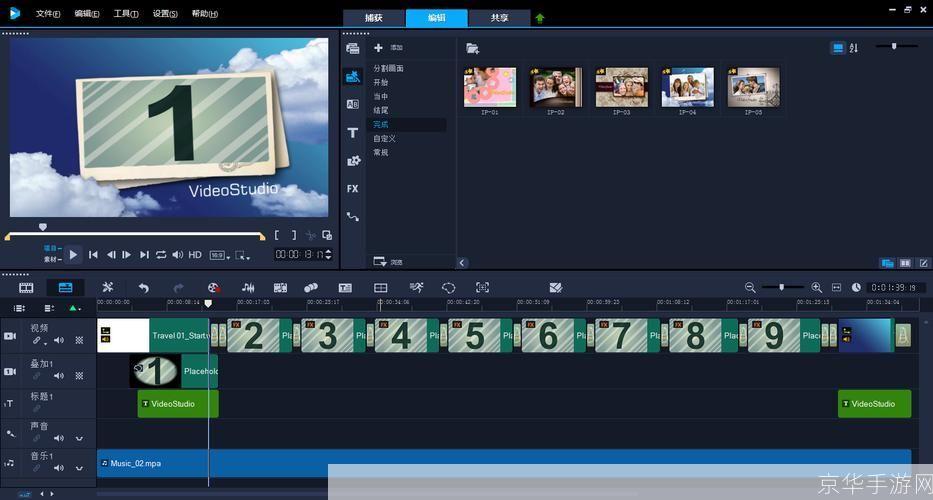This screenshot has height=500, width=933.
Task: Open the Title library with T icon
Action: (353, 133)
